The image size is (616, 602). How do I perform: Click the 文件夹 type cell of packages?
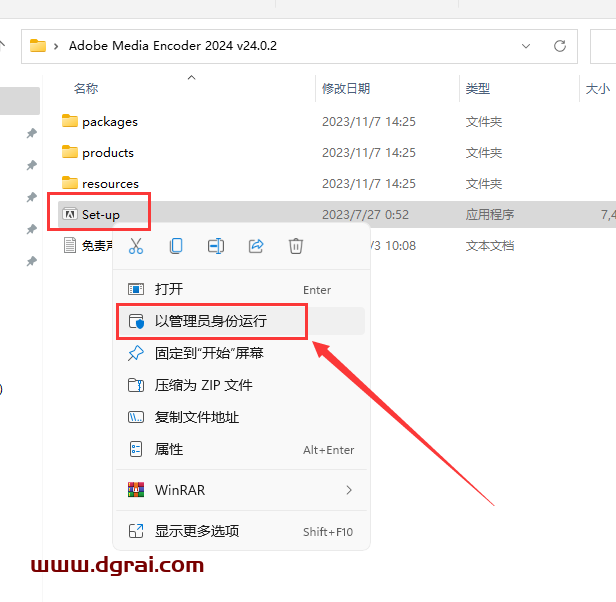[x=484, y=122]
